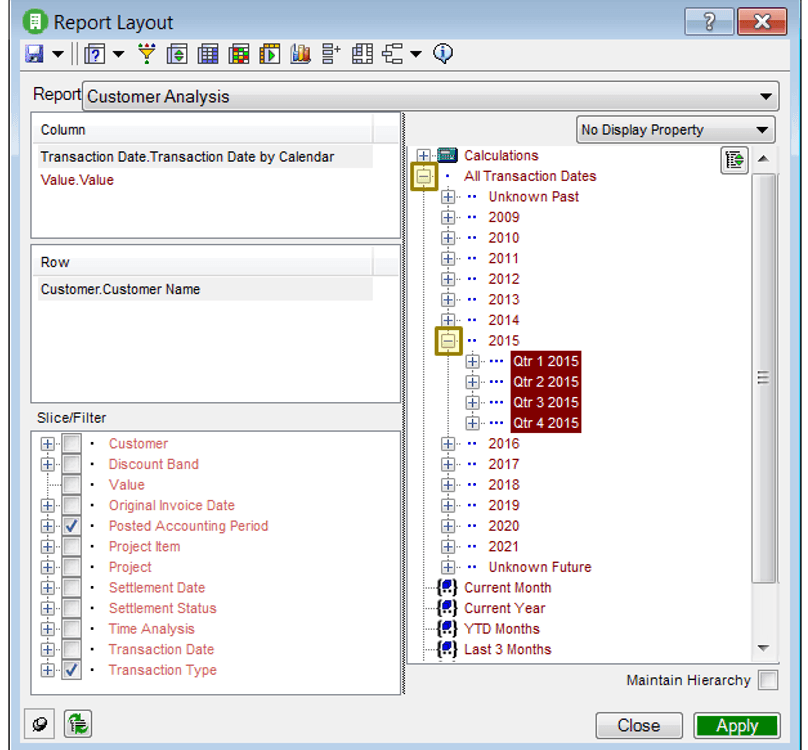
Task: Tick the Original Invoice Date checkbox
Action: click(x=71, y=506)
